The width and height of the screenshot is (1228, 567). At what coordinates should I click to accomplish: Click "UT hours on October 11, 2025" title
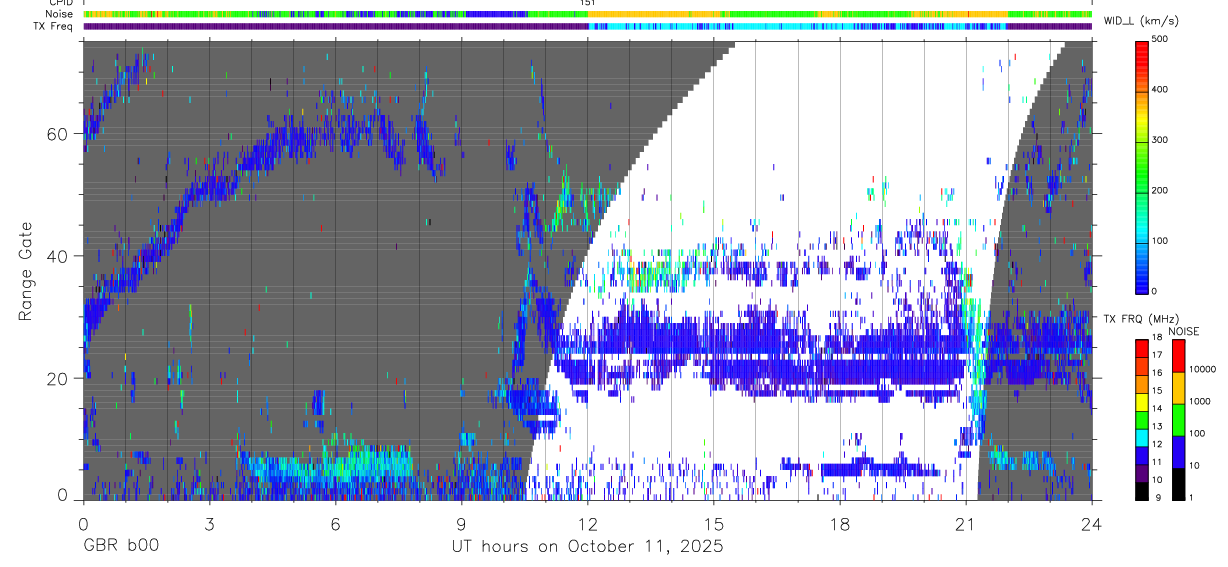click(587, 547)
